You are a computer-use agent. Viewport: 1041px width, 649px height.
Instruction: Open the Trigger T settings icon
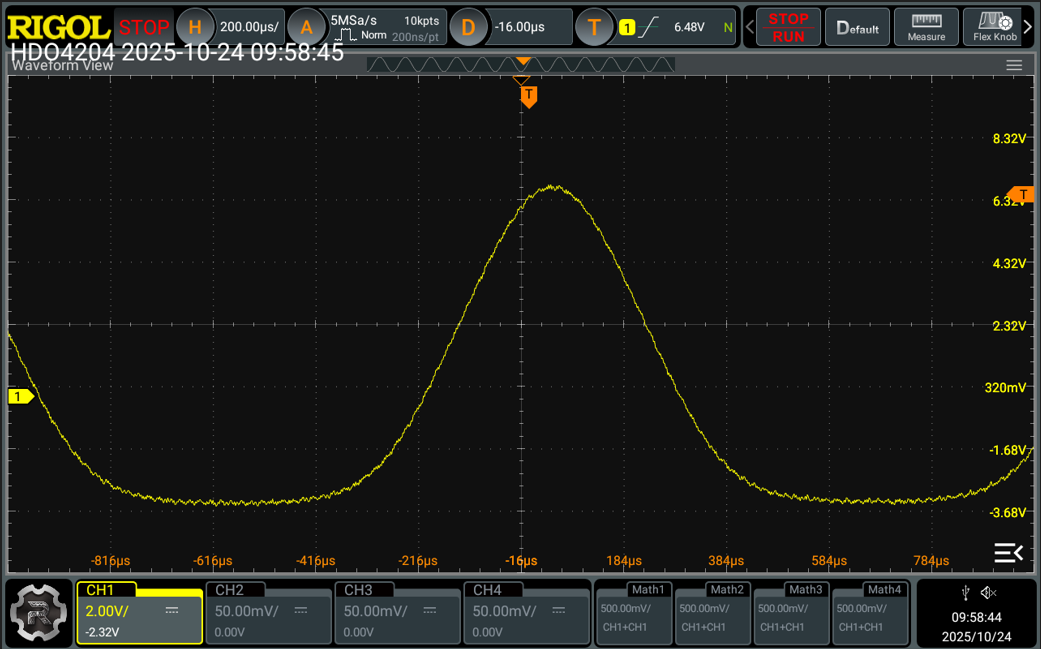(x=594, y=27)
